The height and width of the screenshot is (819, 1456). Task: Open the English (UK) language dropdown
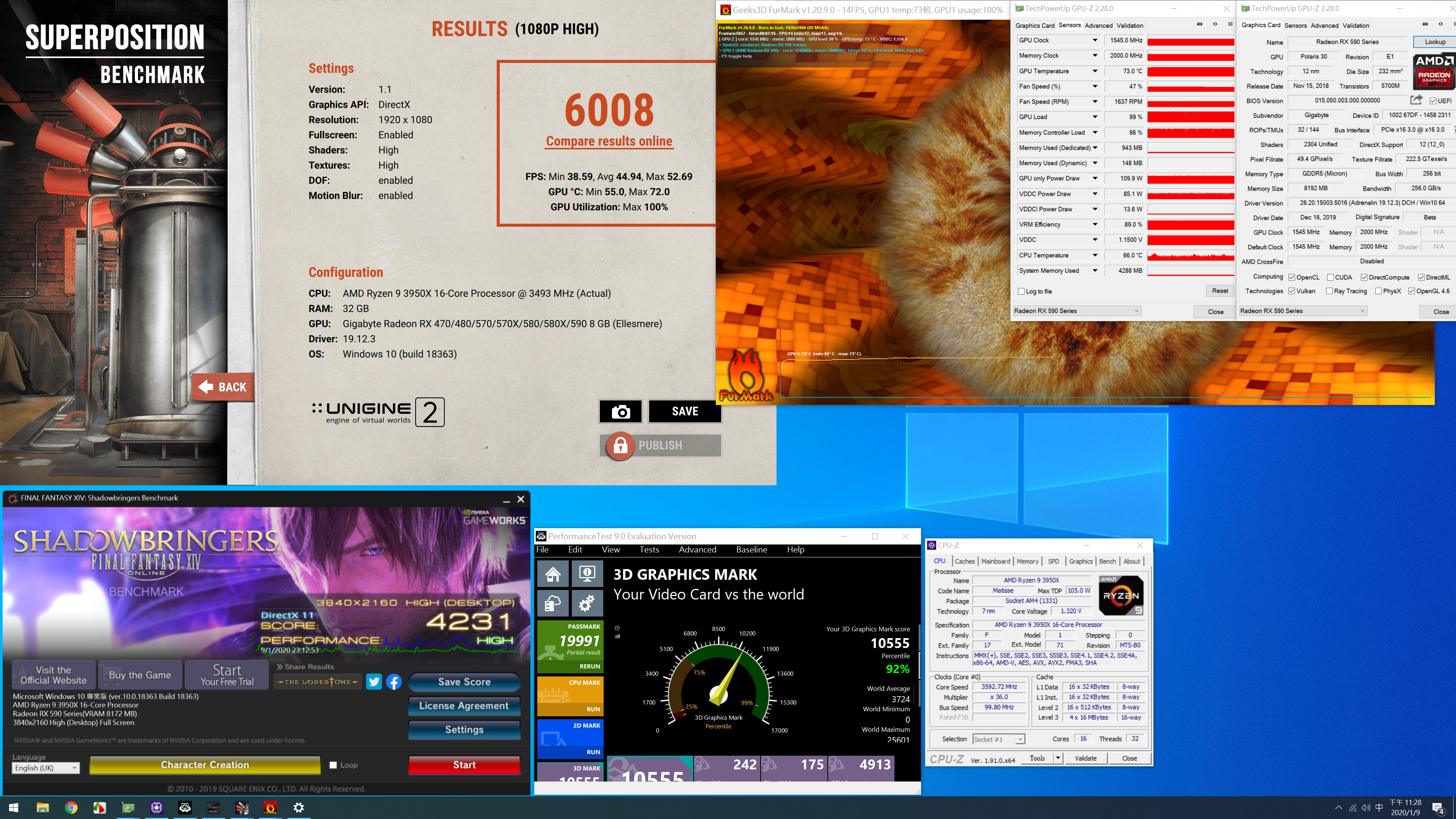click(x=45, y=767)
